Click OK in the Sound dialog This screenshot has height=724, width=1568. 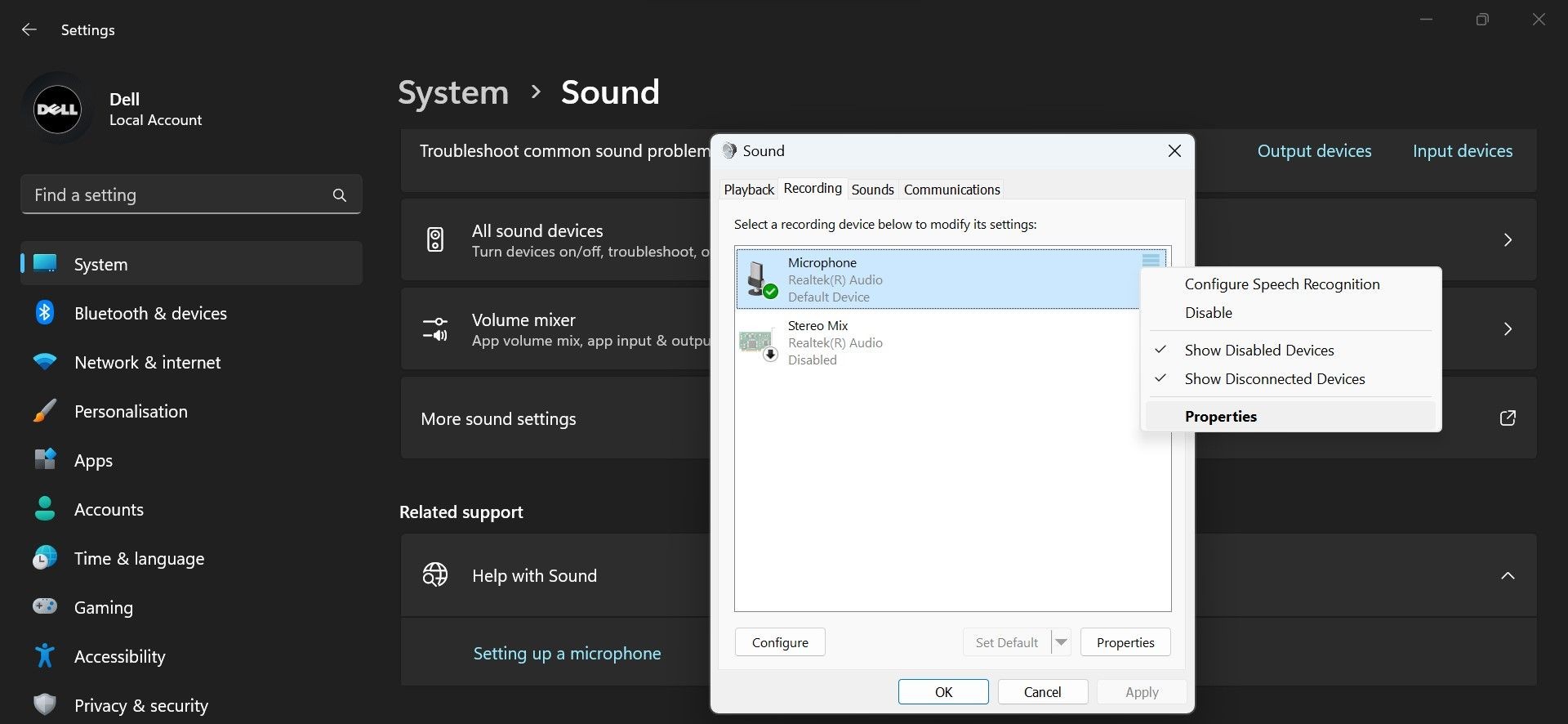click(943, 692)
